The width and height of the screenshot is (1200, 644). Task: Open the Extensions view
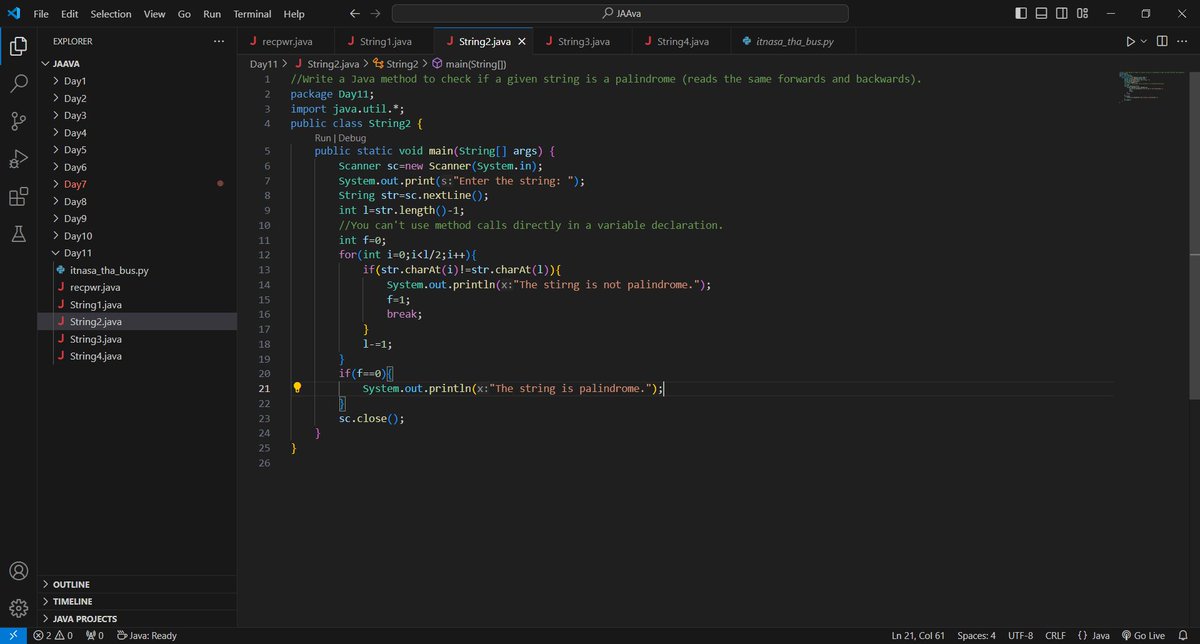point(18,197)
